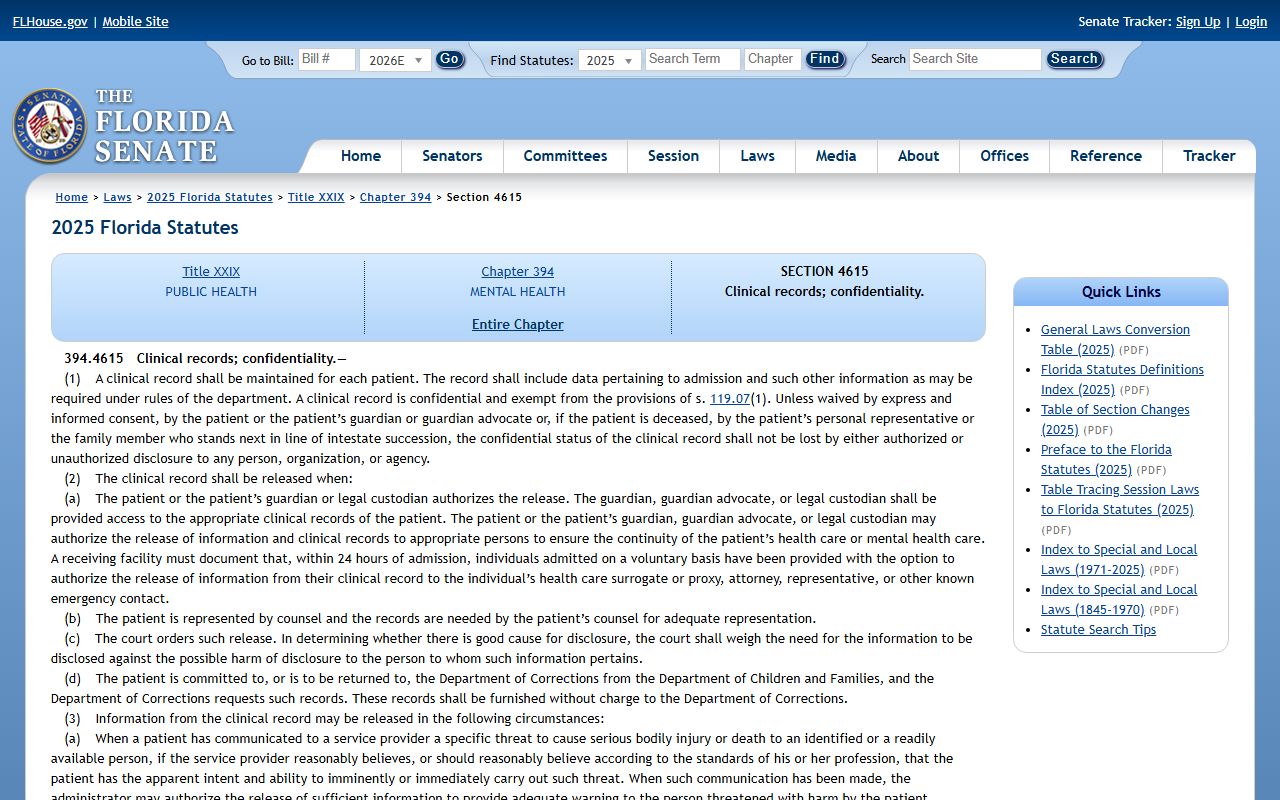Open Statute Search Tips link
1280x800 pixels.
(1098, 629)
